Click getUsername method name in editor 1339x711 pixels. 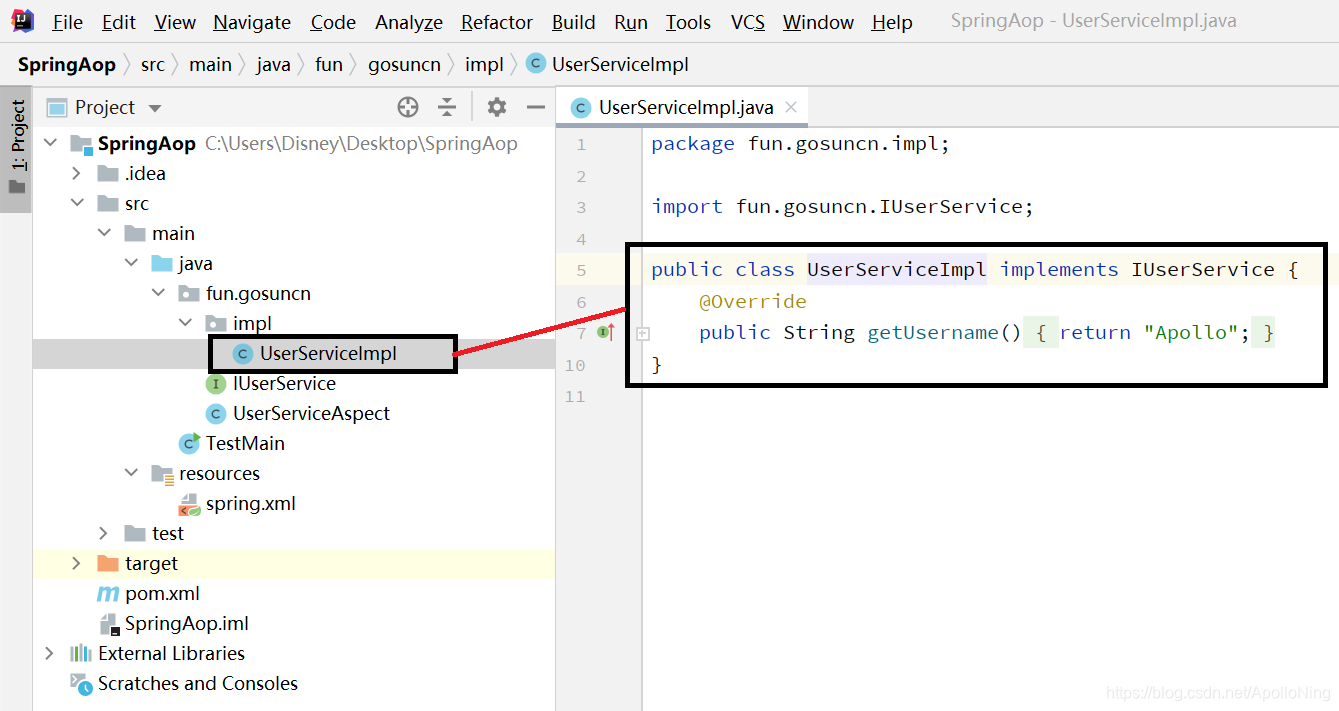[x=933, y=332]
